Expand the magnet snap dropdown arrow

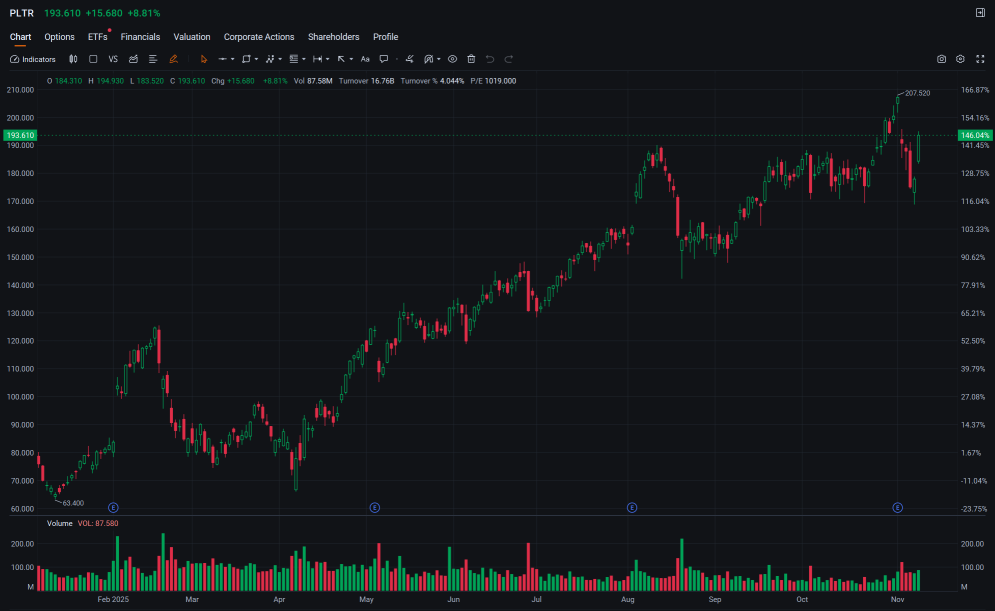(439, 59)
